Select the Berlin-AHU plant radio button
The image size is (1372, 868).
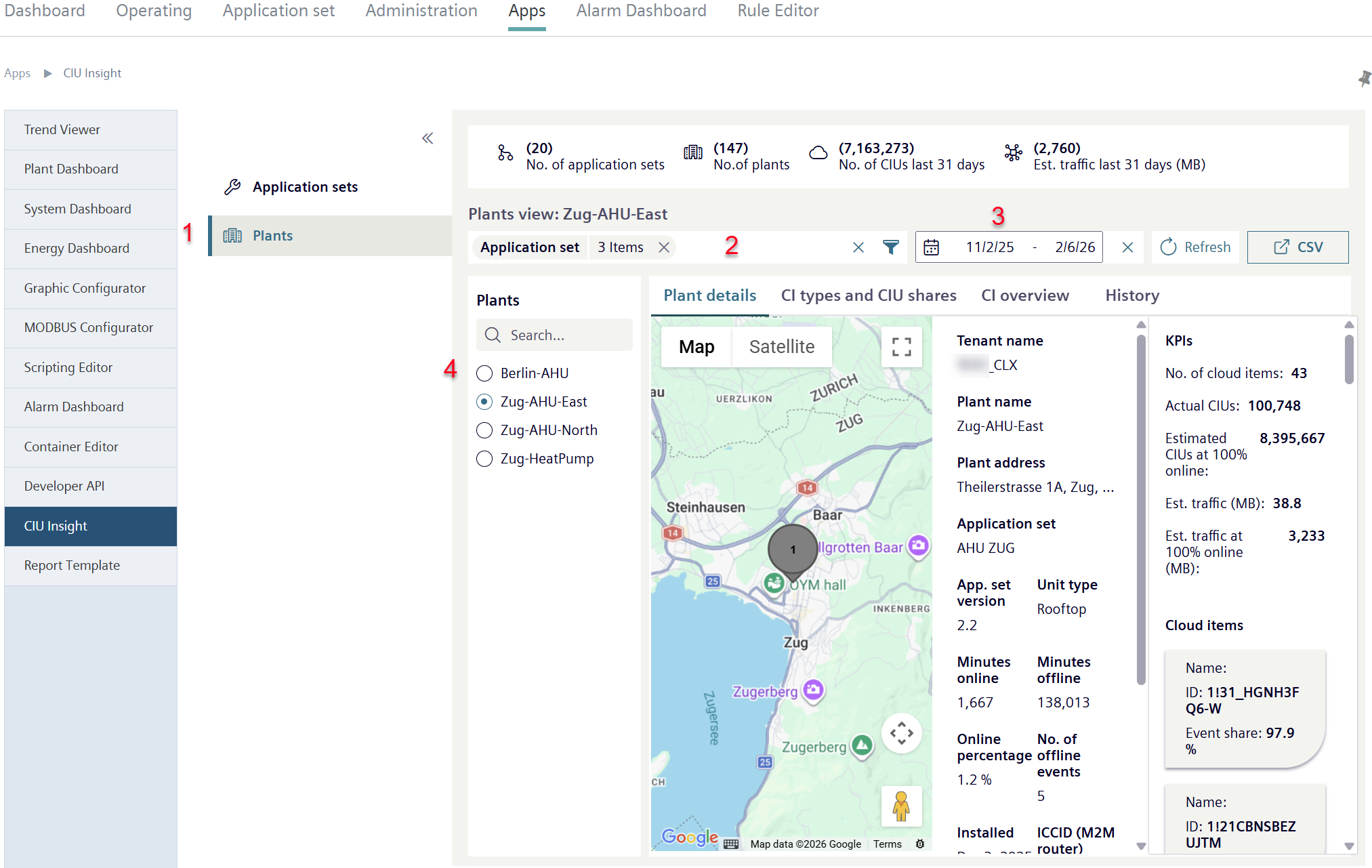click(x=484, y=373)
